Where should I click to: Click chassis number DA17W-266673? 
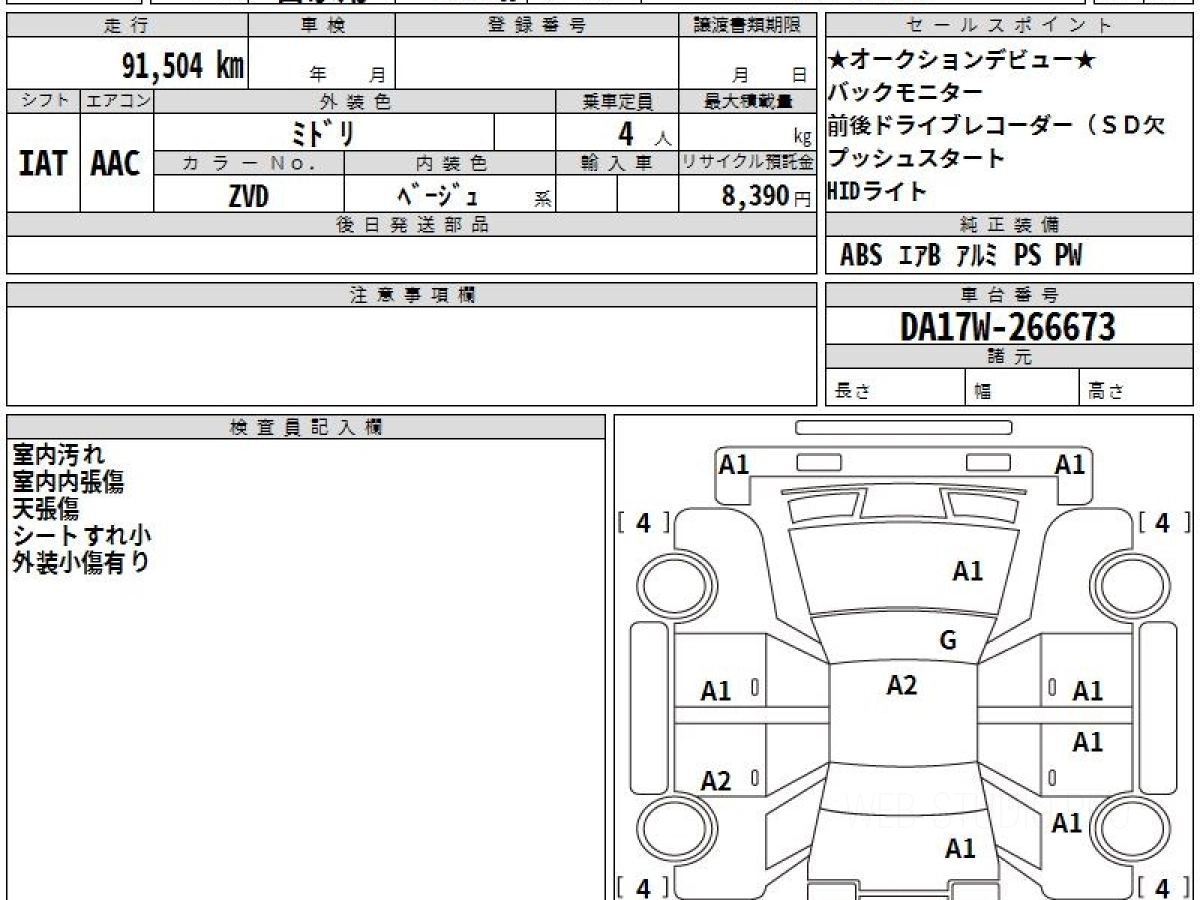tap(1008, 326)
